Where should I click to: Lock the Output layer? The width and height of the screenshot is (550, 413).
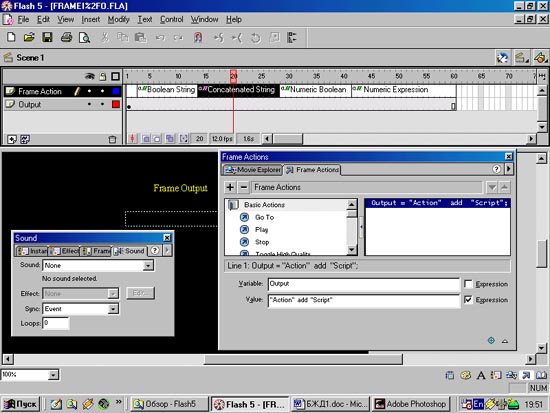[x=102, y=104]
